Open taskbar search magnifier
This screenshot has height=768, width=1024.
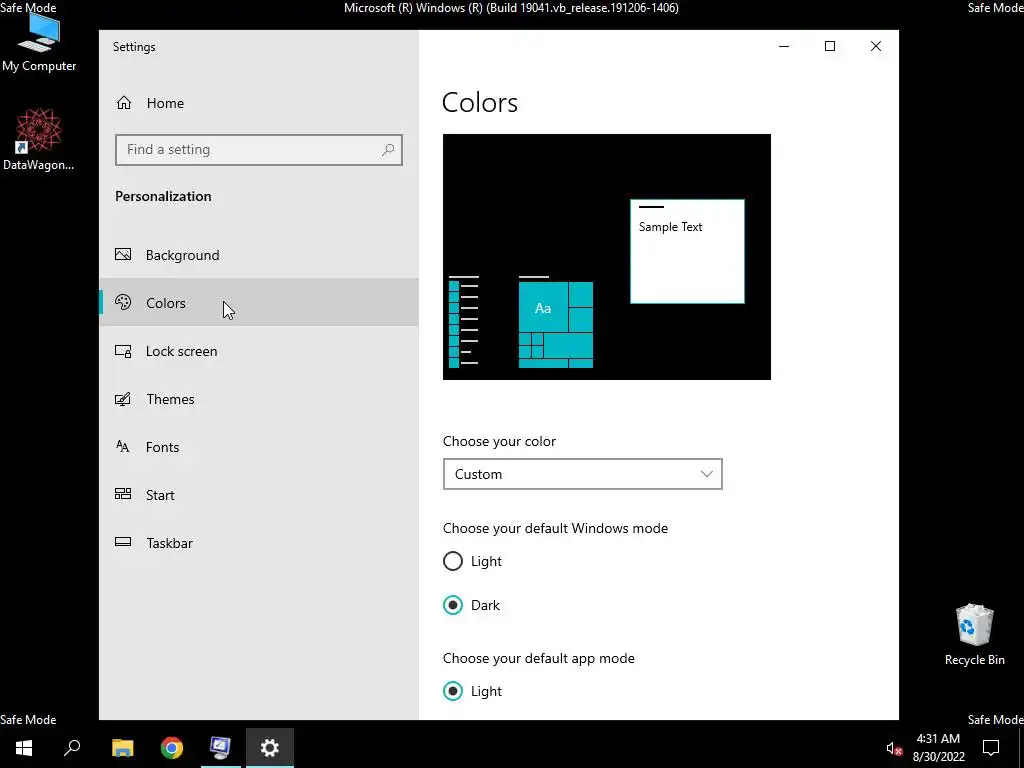72,748
